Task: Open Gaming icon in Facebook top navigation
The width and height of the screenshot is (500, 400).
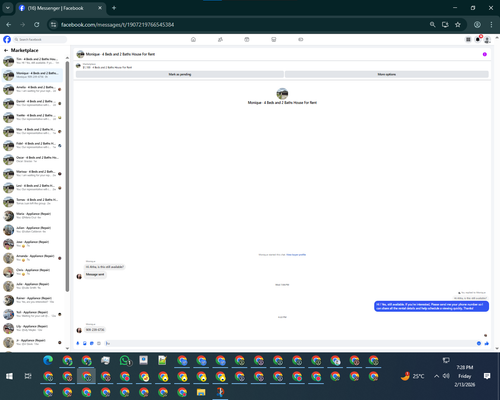Action: pos(301,39)
